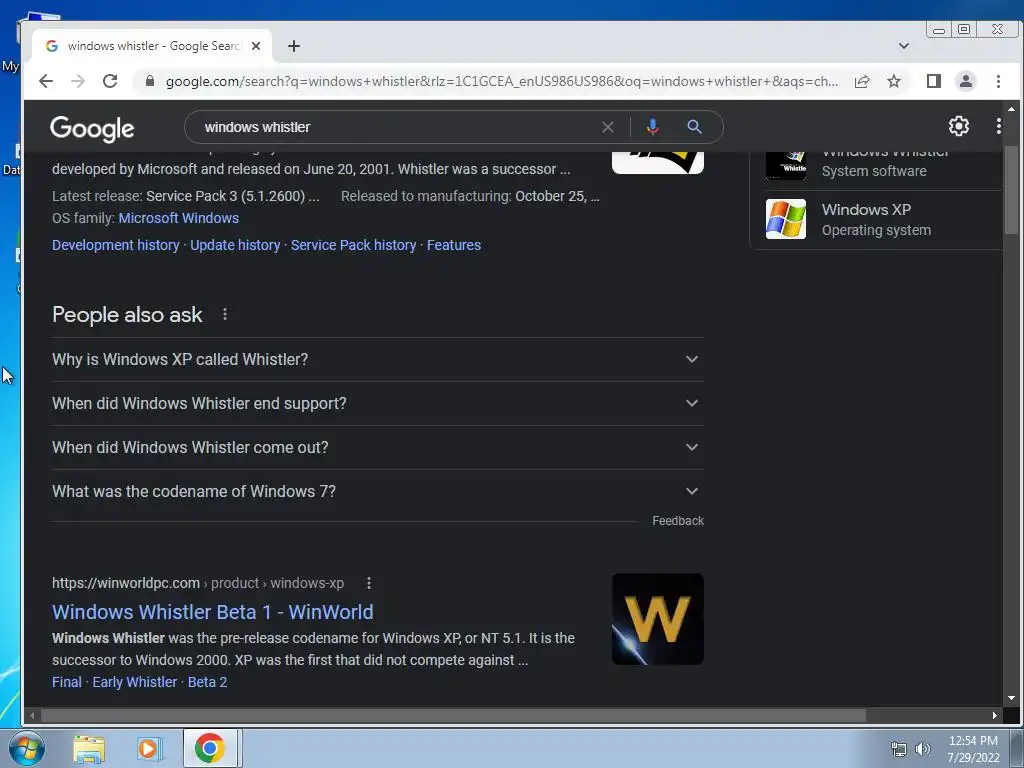Screen dimensions: 1024x768
Task: Open Features link
Action: pos(454,245)
